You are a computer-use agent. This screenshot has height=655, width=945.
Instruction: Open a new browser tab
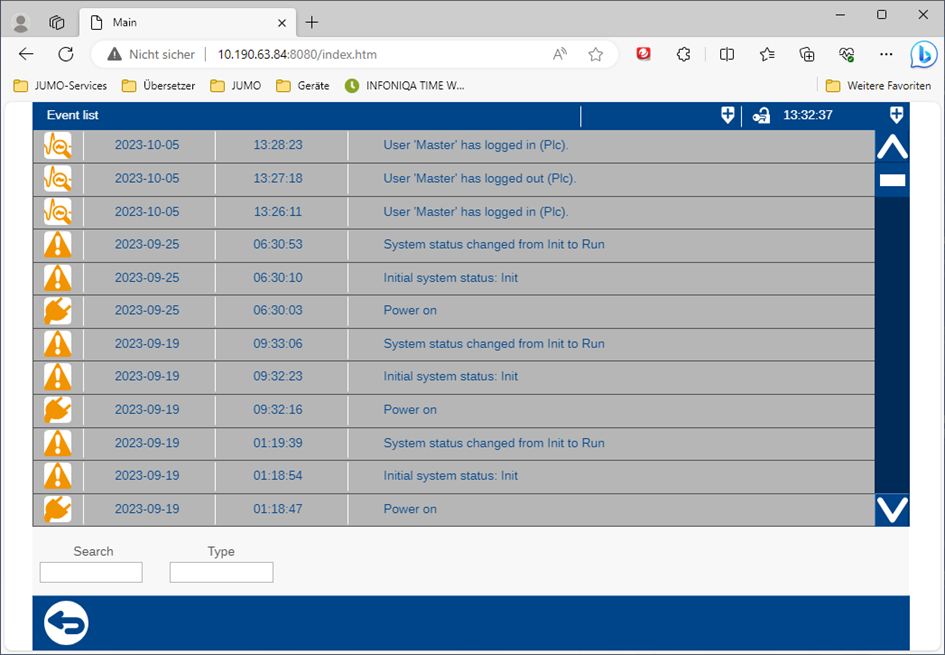[x=312, y=22]
